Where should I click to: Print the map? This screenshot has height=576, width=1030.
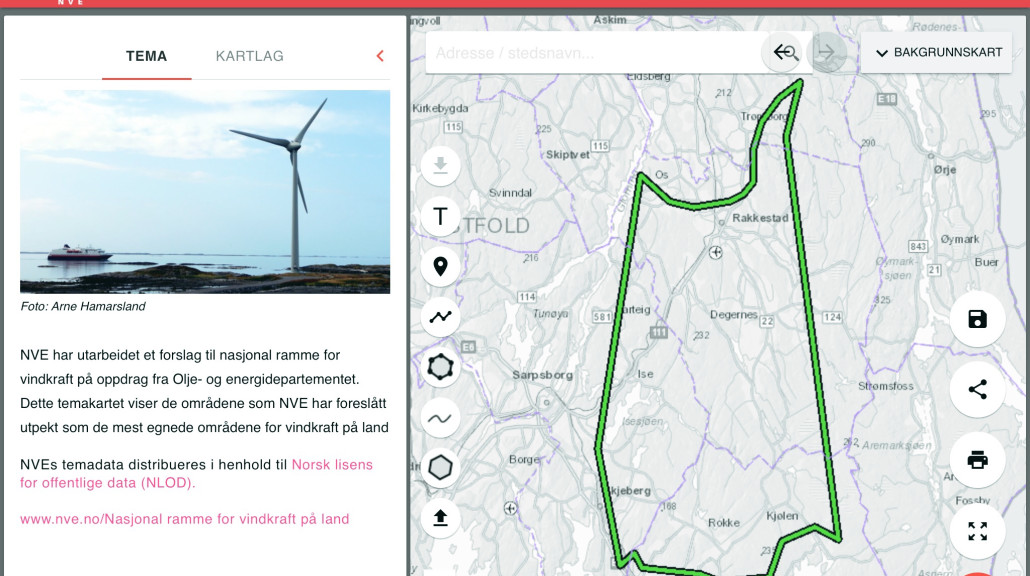[977, 460]
